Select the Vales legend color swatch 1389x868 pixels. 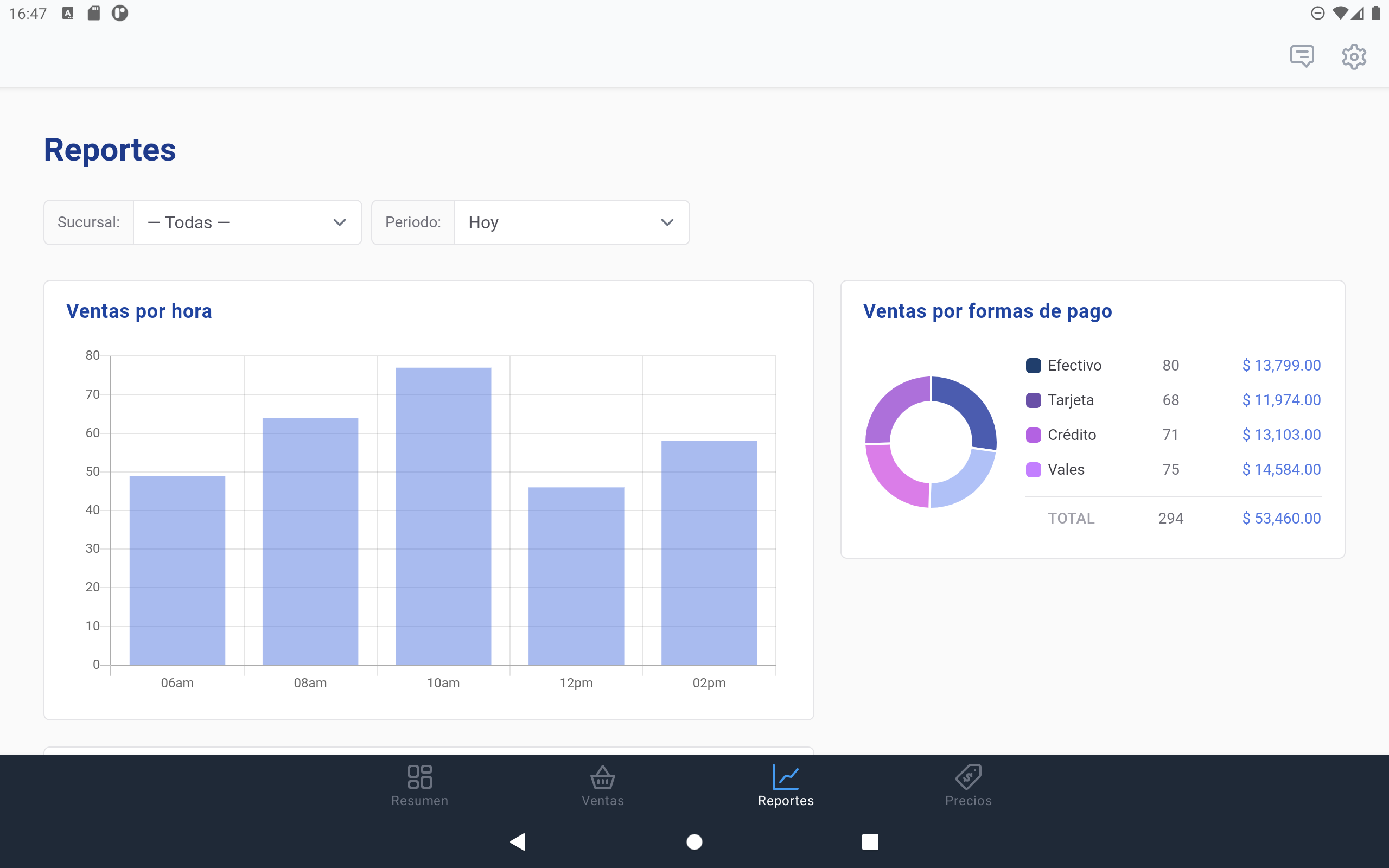pos(1033,470)
